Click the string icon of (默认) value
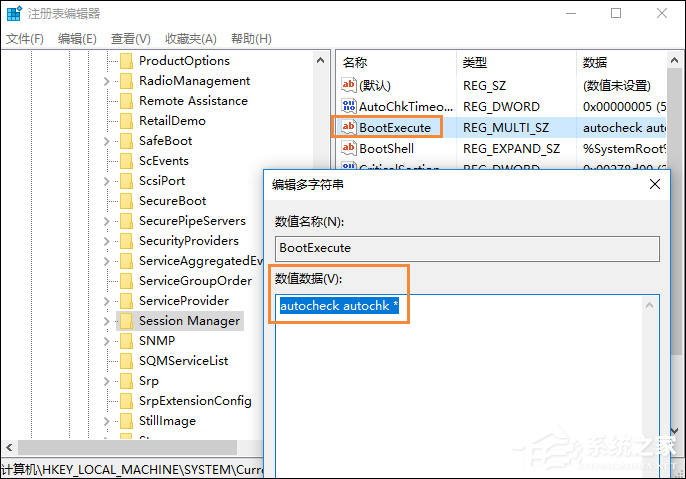The image size is (686, 479). pos(349,85)
